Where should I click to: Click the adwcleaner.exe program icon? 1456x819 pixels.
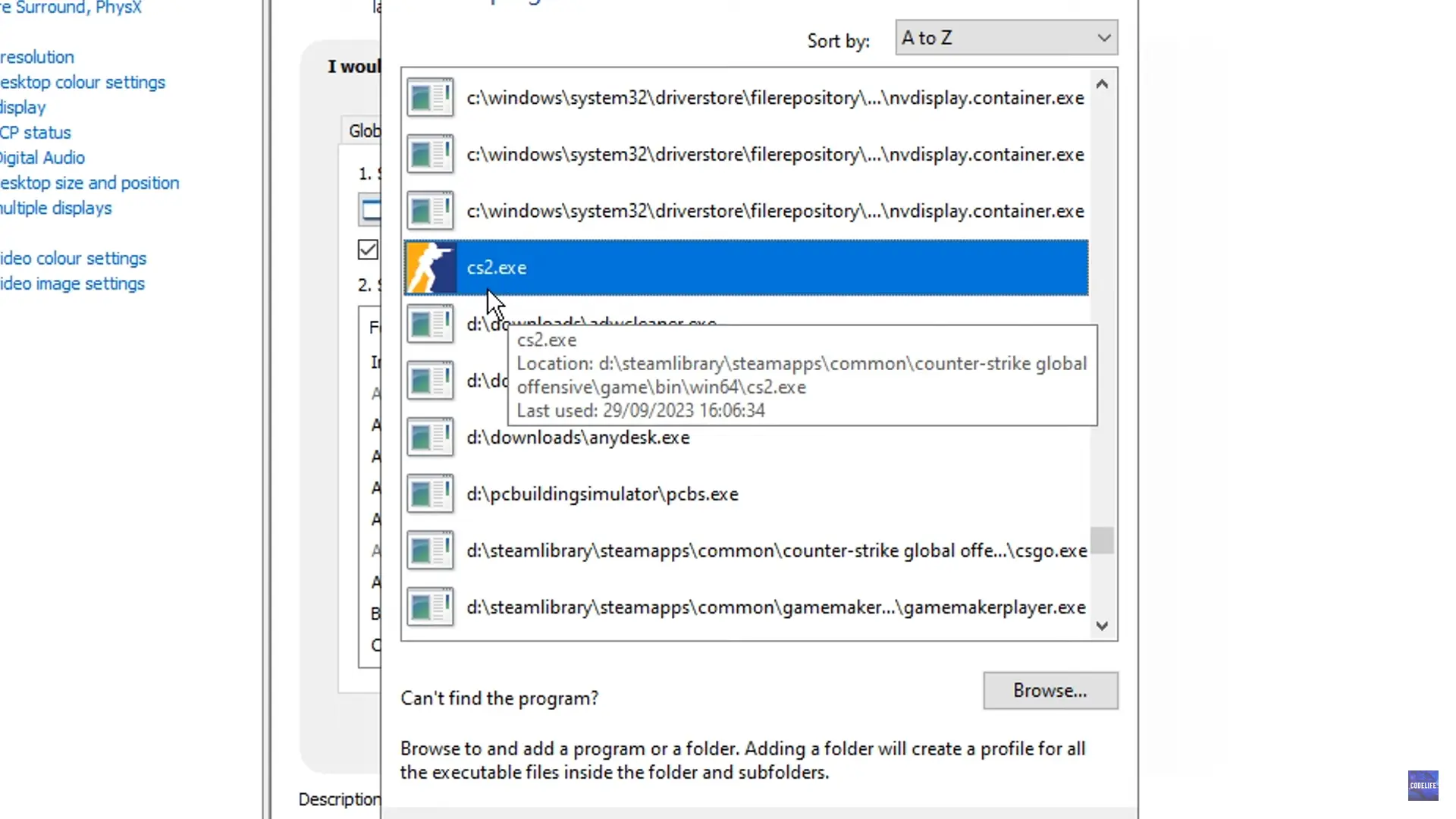[431, 325]
